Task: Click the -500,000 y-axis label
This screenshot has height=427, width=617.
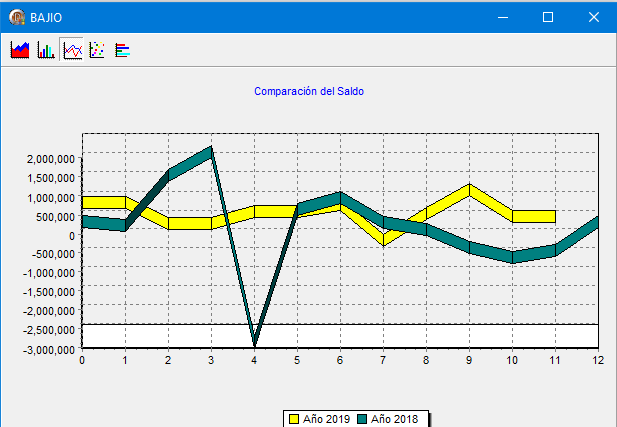Action: coord(54,254)
